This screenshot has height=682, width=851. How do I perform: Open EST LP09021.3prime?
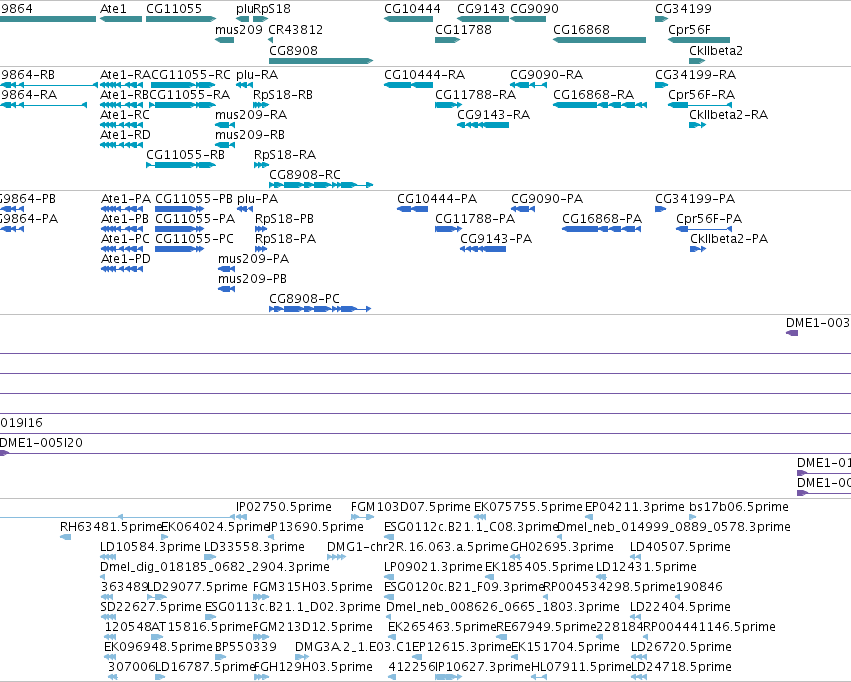[x=433, y=567]
